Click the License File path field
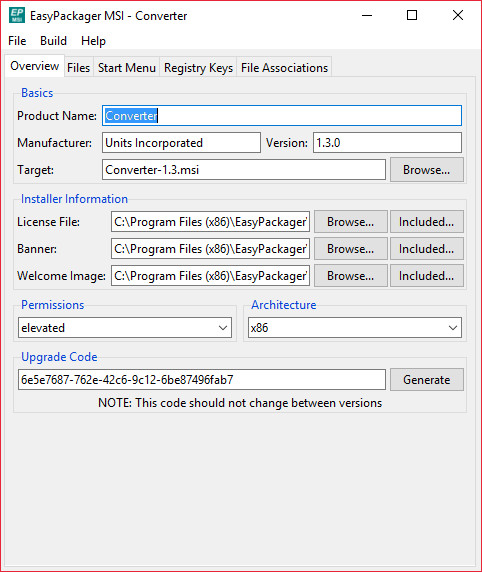This screenshot has height=572, width=482. click(x=210, y=221)
